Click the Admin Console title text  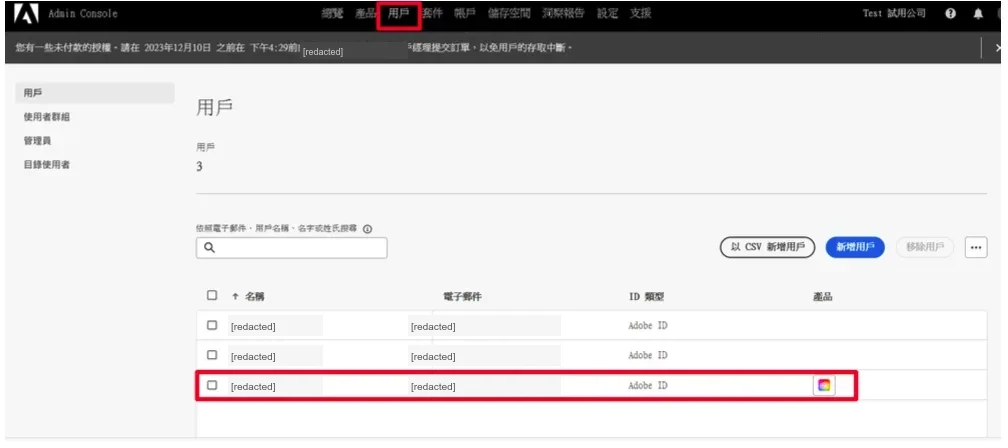(x=83, y=13)
